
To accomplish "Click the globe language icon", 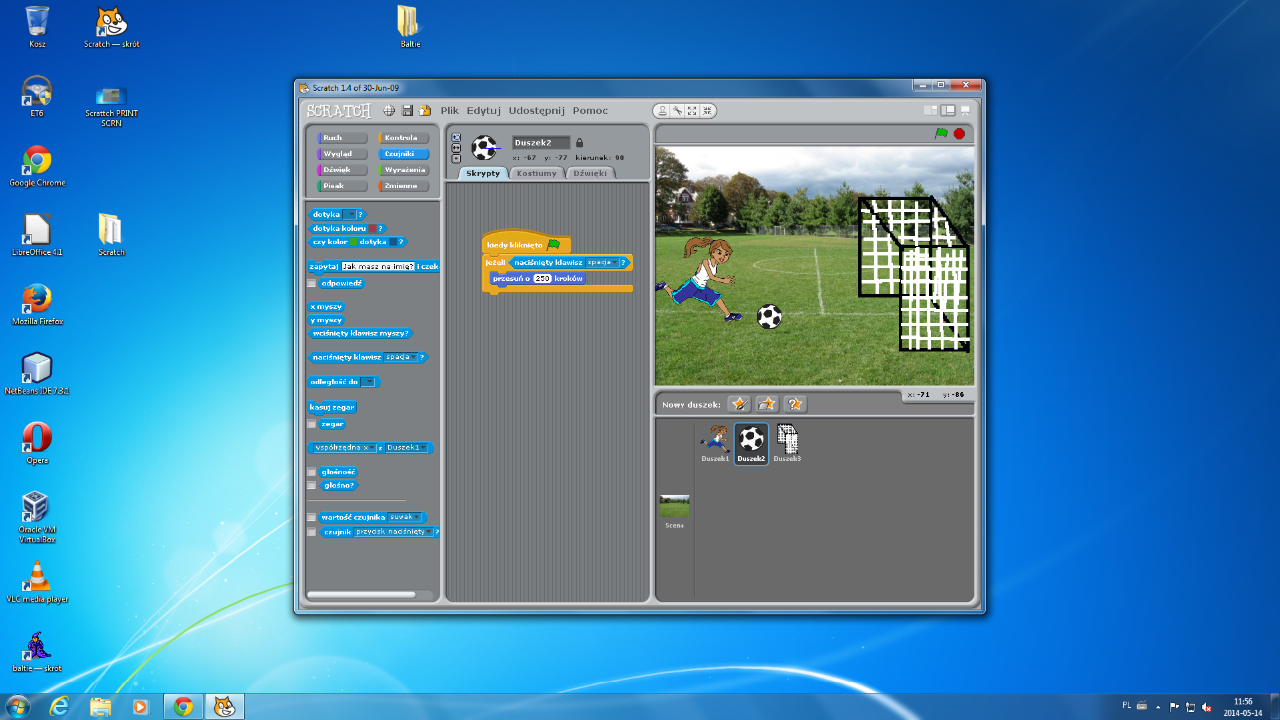I will pyautogui.click(x=389, y=111).
